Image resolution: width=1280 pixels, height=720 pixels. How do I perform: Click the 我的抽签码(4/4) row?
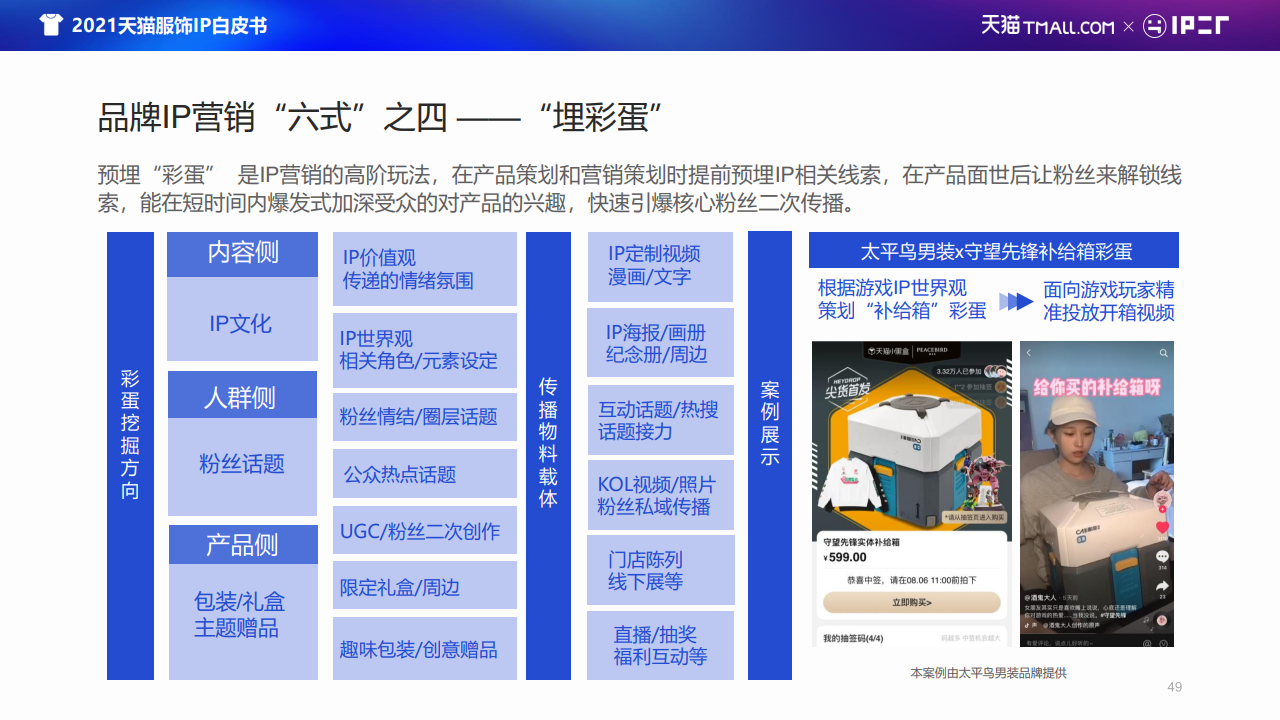point(912,638)
